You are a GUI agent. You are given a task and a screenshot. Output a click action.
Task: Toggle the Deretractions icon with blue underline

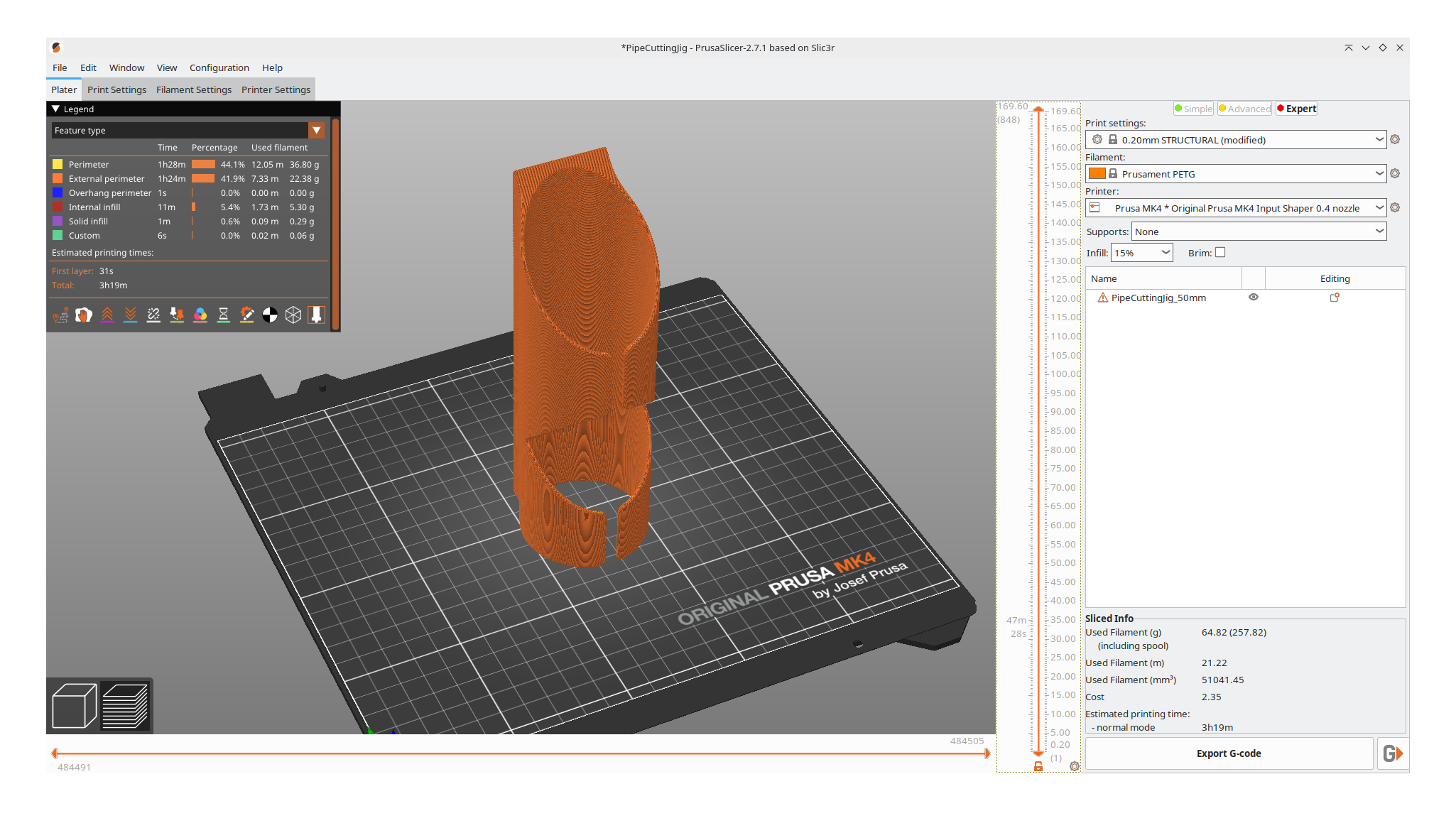[x=131, y=315]
